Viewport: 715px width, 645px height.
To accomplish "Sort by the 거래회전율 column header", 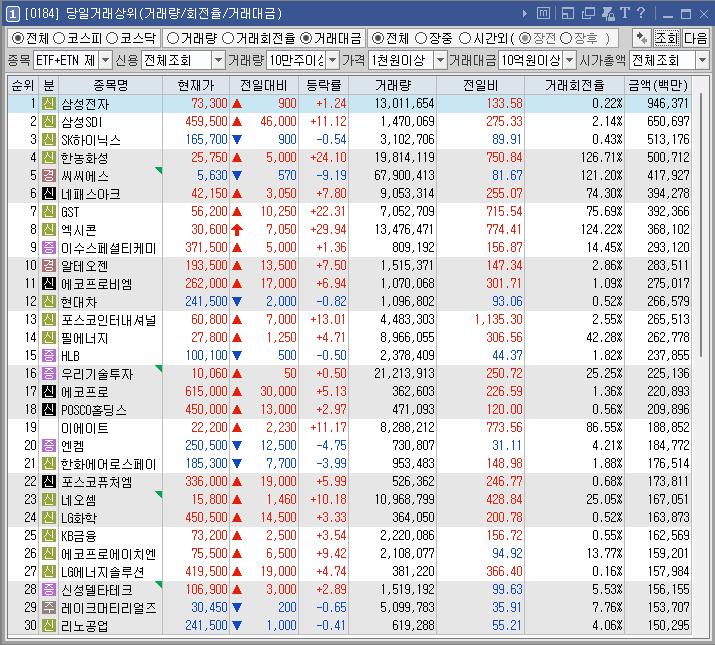I will 575,85.
